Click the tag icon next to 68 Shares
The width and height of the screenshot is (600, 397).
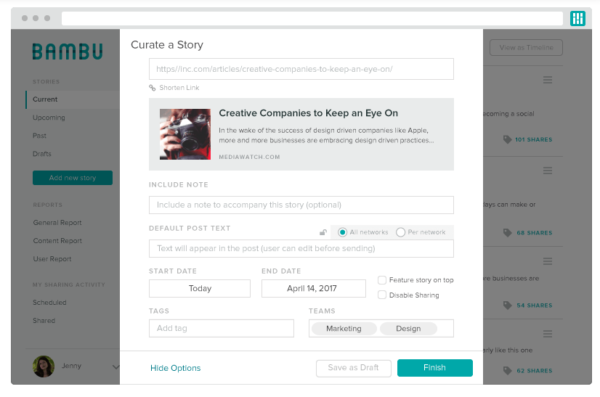(507, 233)
